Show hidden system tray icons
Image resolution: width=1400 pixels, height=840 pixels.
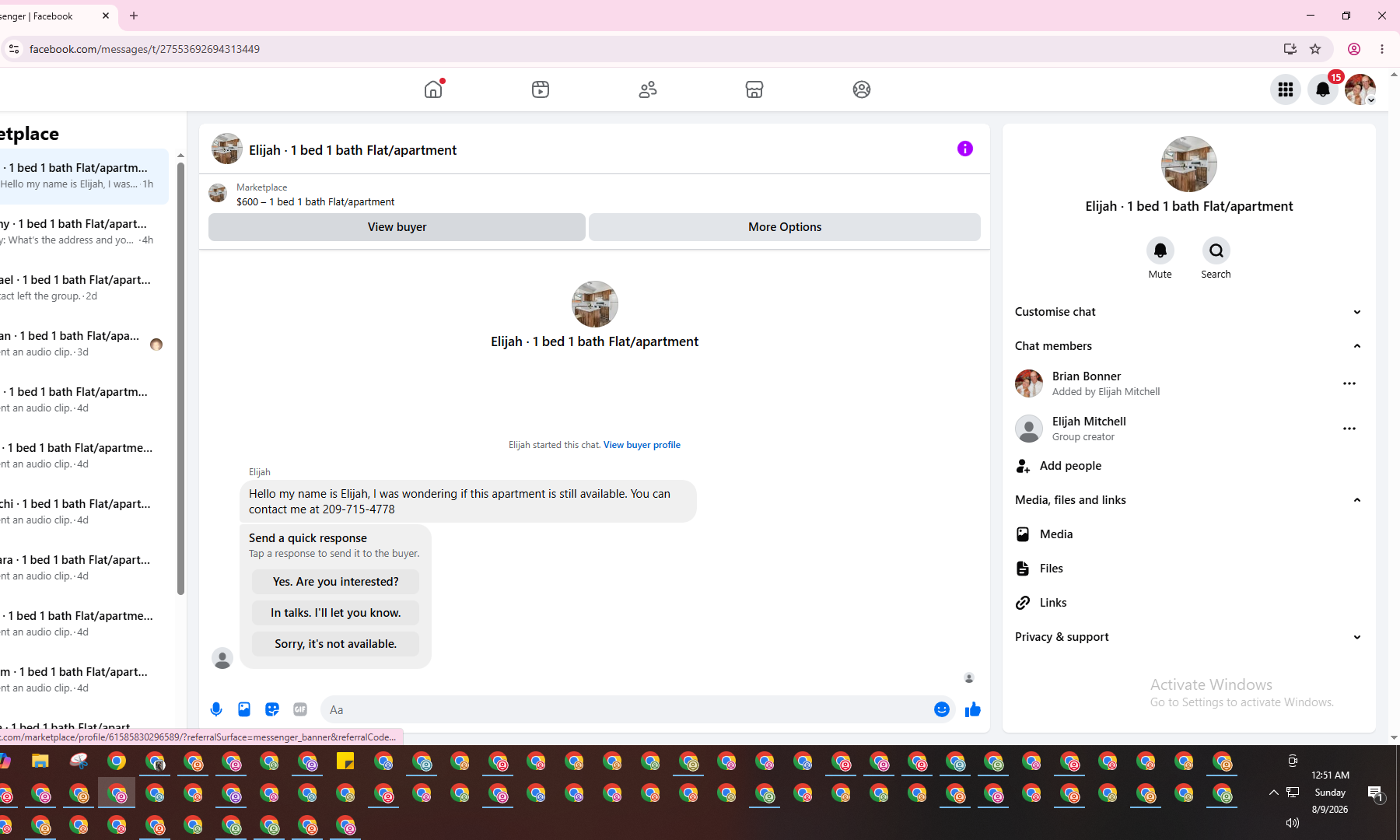(1273, 793)
